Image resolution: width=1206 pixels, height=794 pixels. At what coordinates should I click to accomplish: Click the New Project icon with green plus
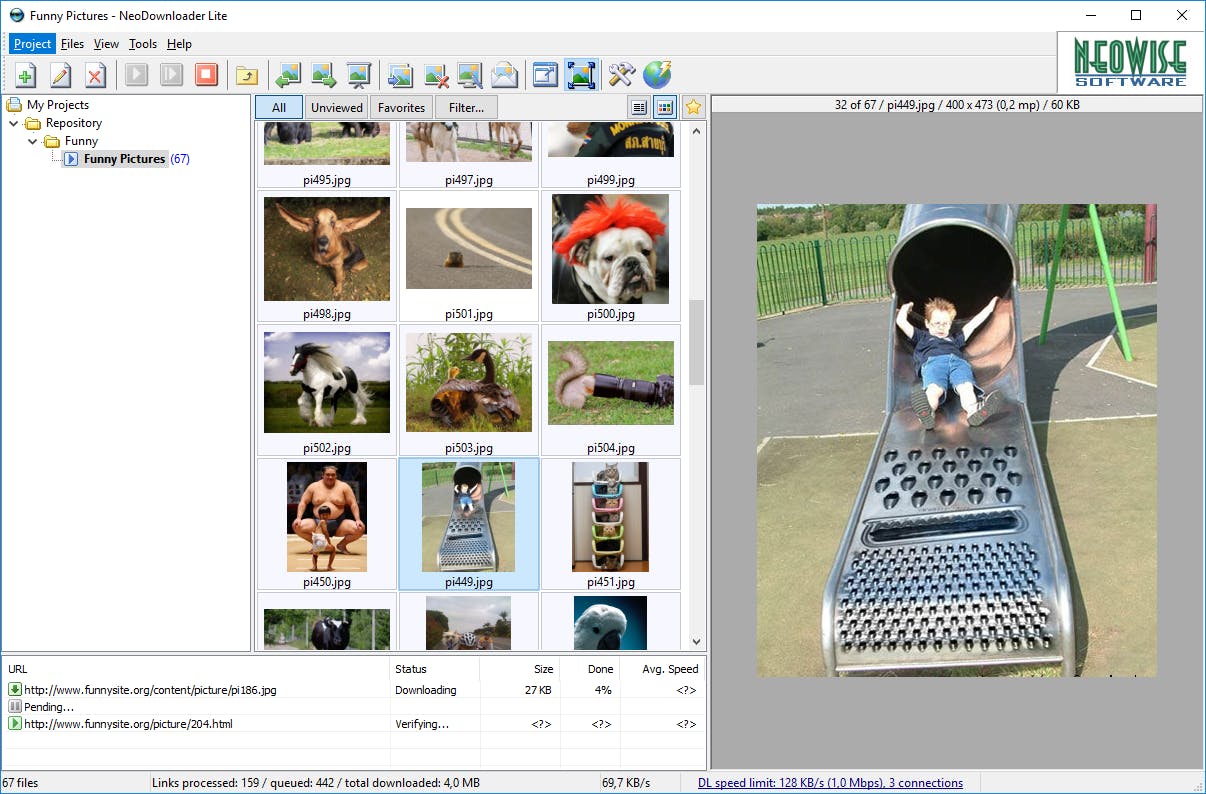pos(27,75)
